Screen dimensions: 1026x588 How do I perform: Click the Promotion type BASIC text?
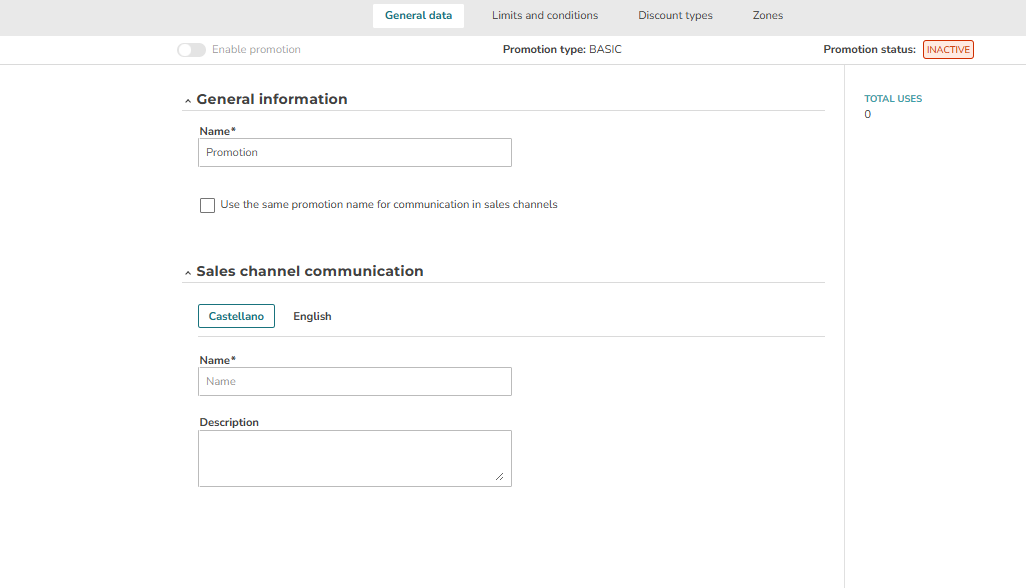pos(562,50)
